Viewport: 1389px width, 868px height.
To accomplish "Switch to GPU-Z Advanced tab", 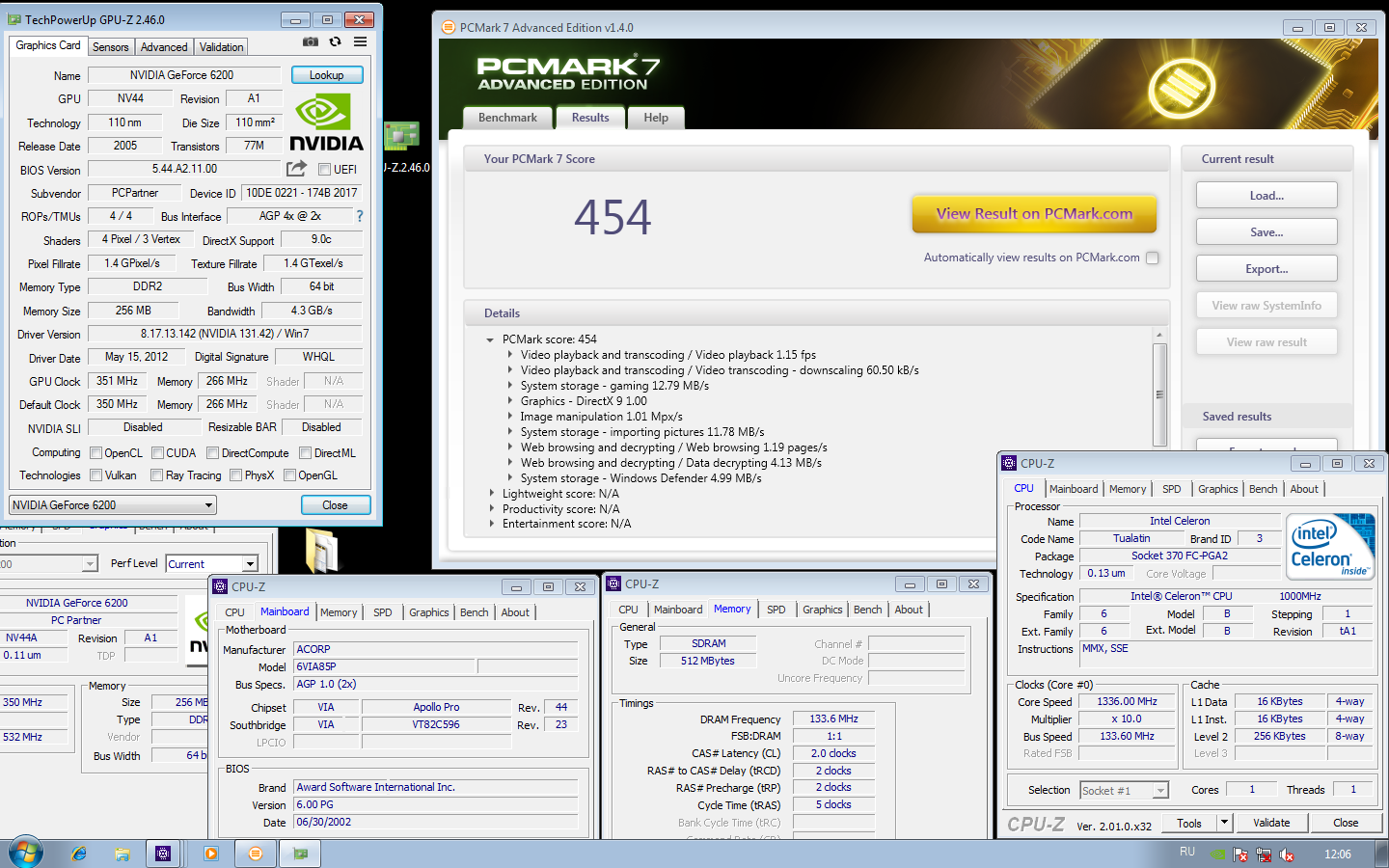I will 164,47.
